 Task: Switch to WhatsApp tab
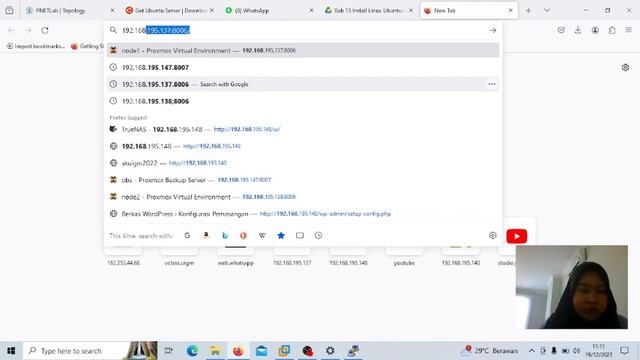[269, 11]
